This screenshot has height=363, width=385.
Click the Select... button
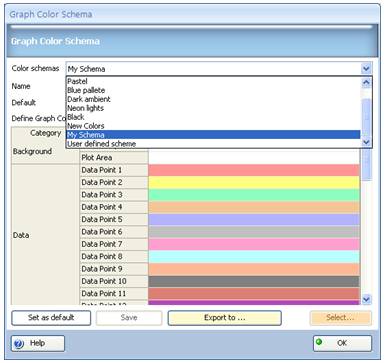(x=340, y=318)
